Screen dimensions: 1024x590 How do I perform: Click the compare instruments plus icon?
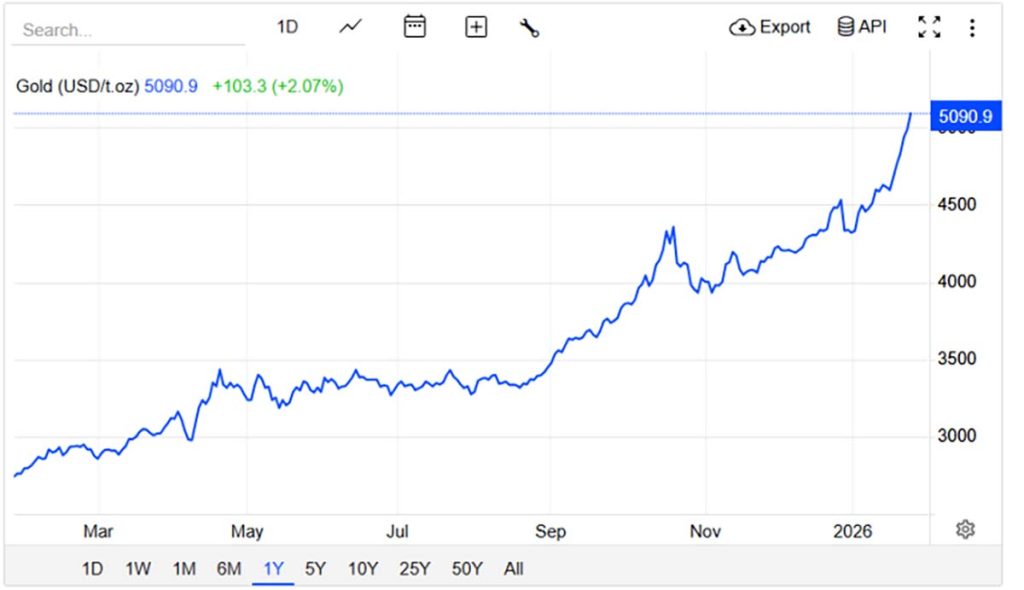(475, 27)
